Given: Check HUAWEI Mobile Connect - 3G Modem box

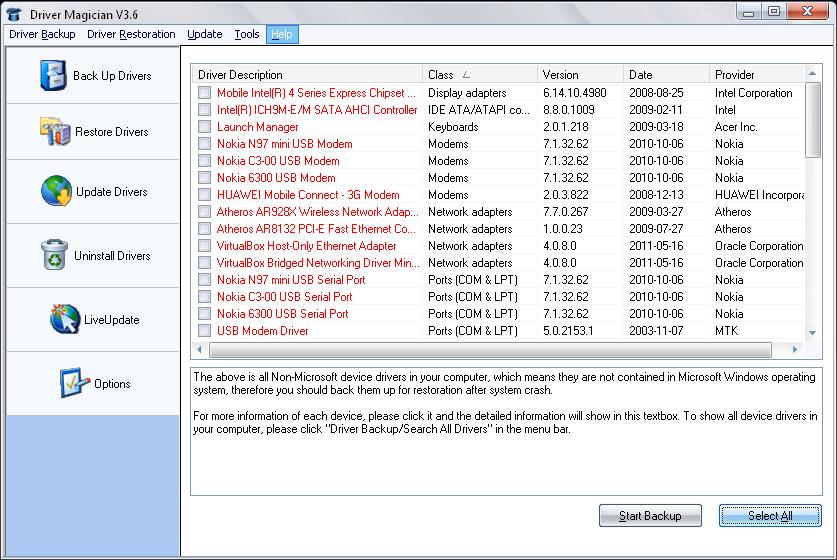Looking at the screenshot, I should (204, 195).
